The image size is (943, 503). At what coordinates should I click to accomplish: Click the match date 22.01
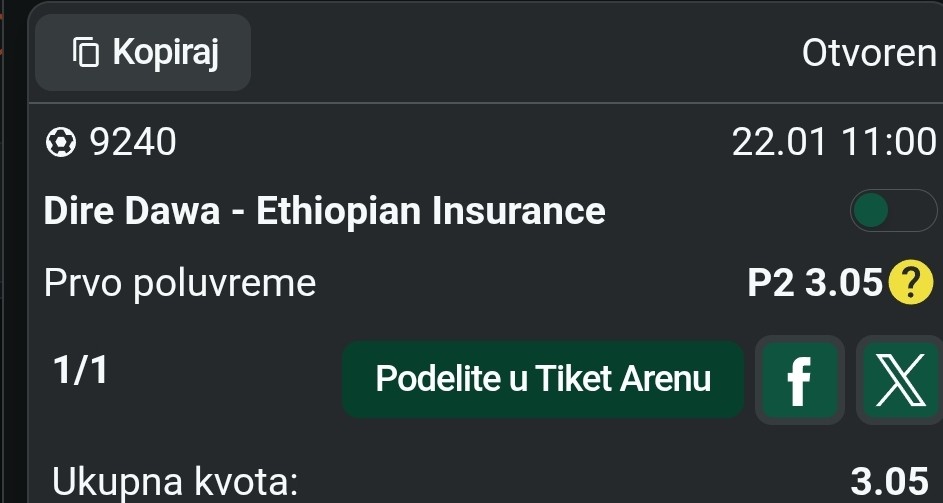pyautogui.click(x=779, y=144)
